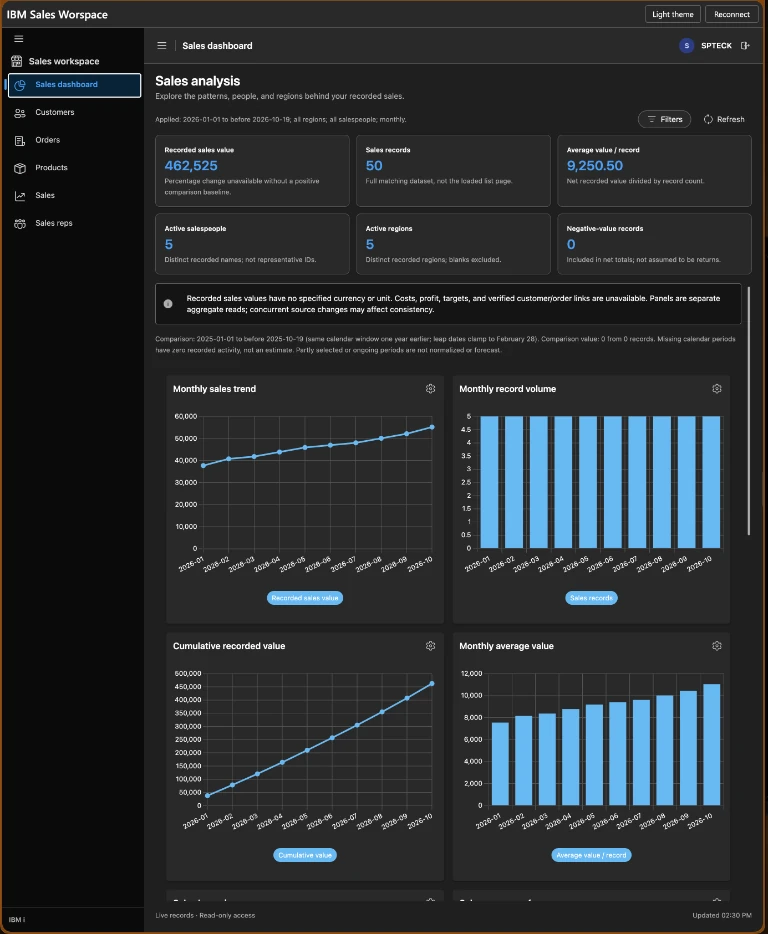
Task: Switch to Light theme
Action: click(x=673, y=14)
